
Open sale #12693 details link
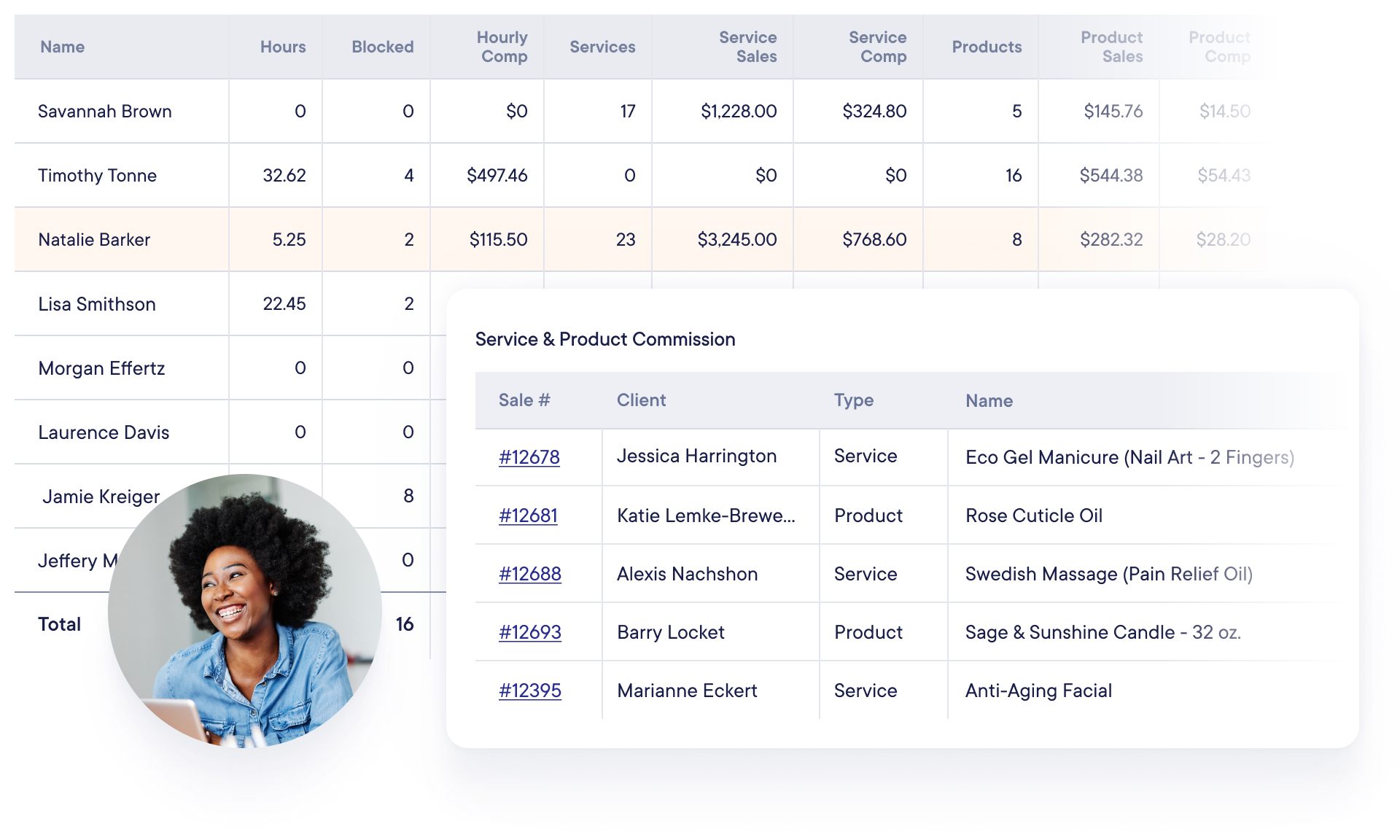[x=529, y=631]
